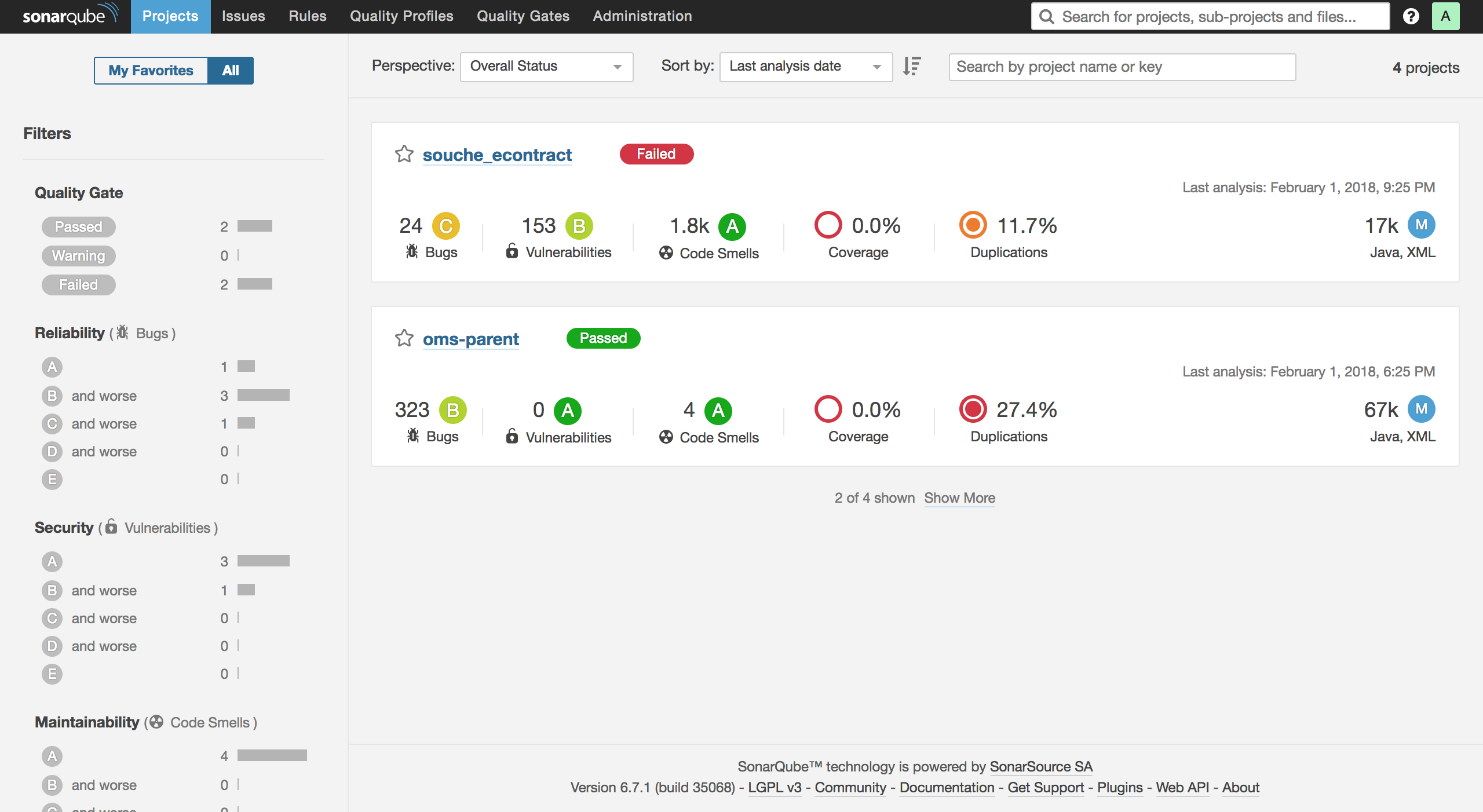Click code smells icon in souche_econtract card

pos(666,253)
